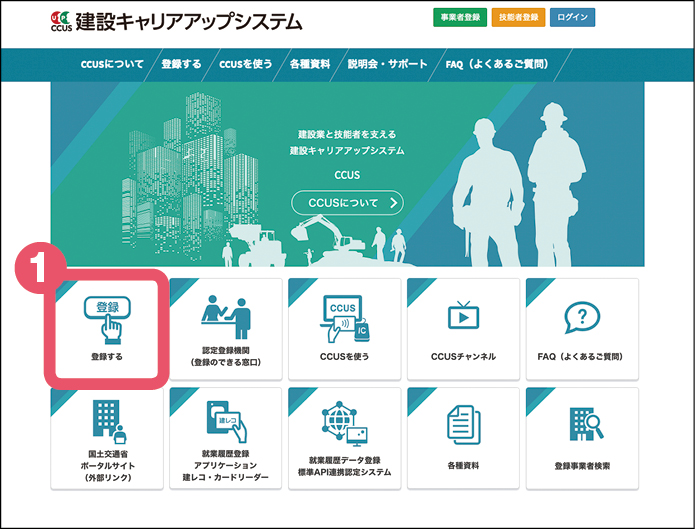Click the blue ログイン button

(572, 17)
